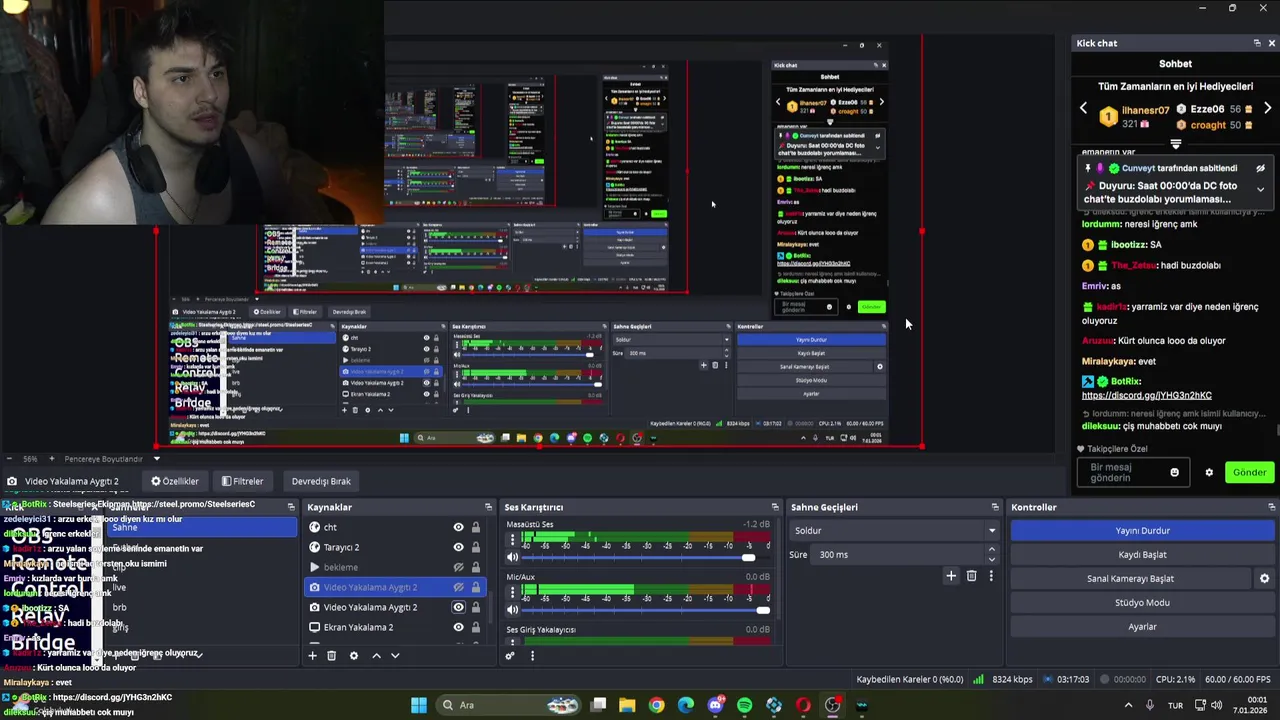This screenshot has width=1280, height=720.
Task: Open advanced audio properties gears icon
Action: pos(510,656)
